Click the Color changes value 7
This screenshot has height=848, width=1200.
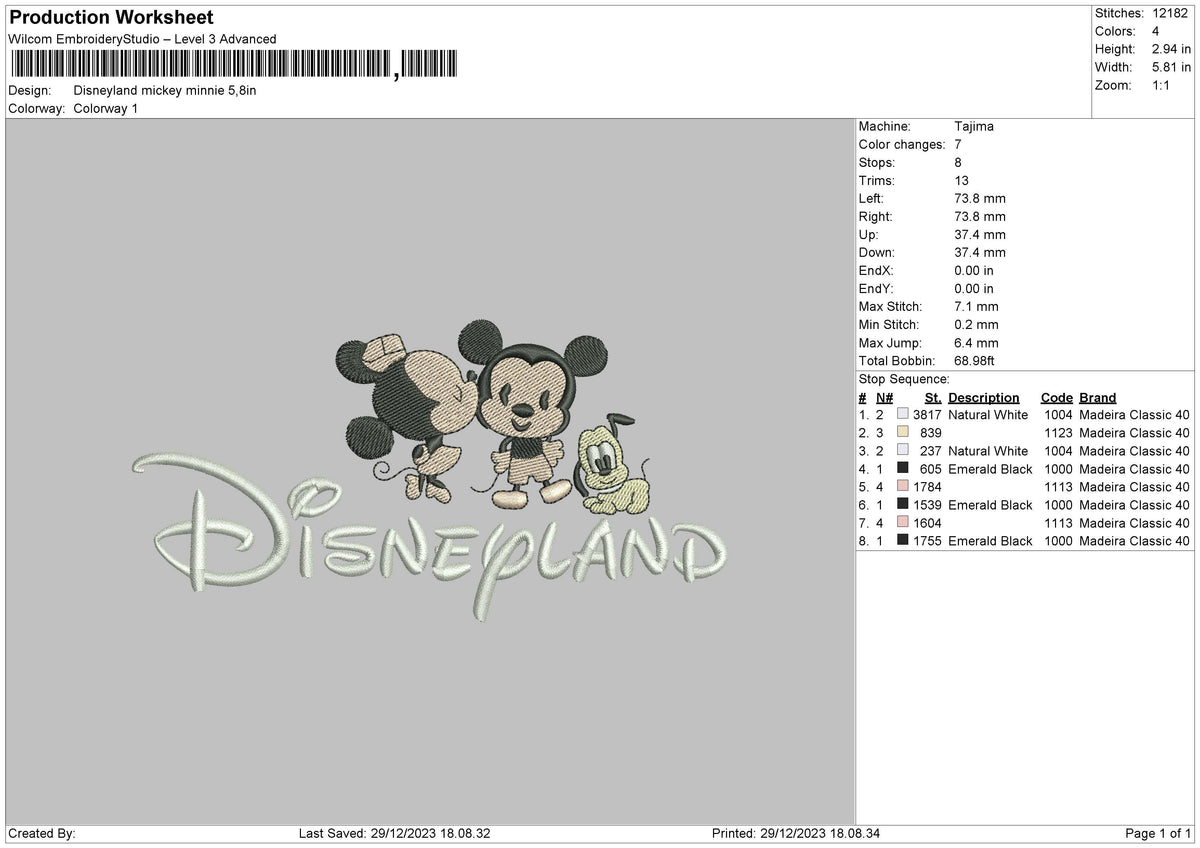pos(958,145)
